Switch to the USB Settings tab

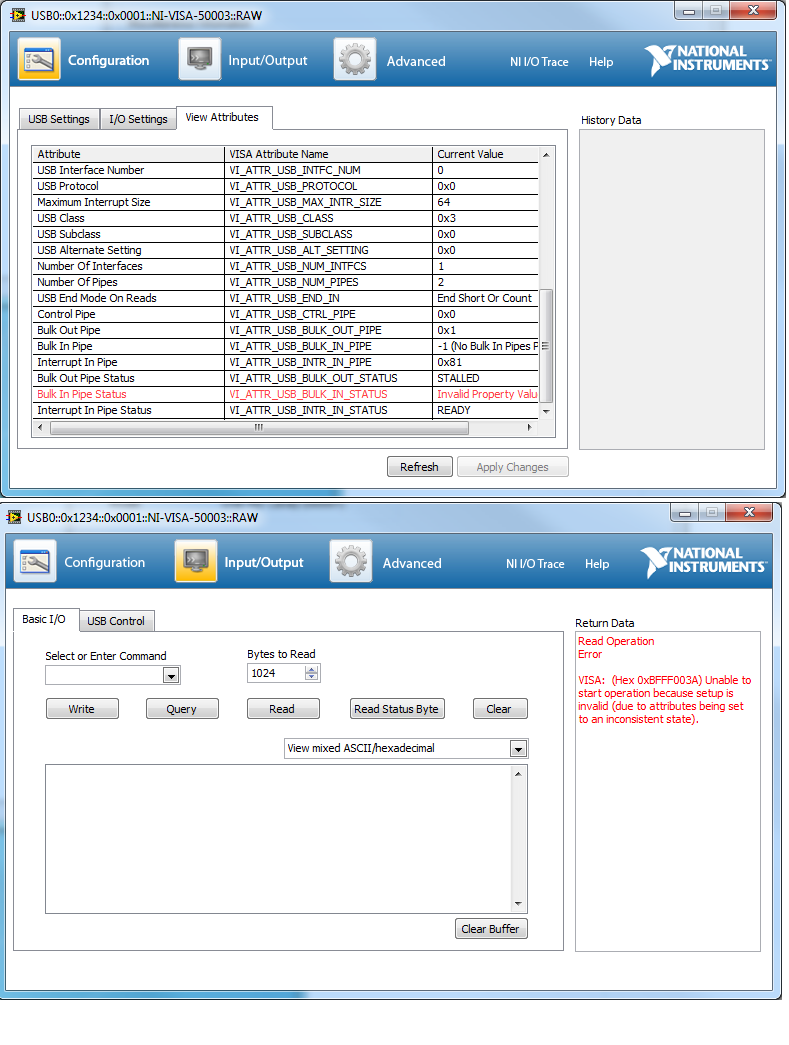pyautogui.click(x=58, y=119)
